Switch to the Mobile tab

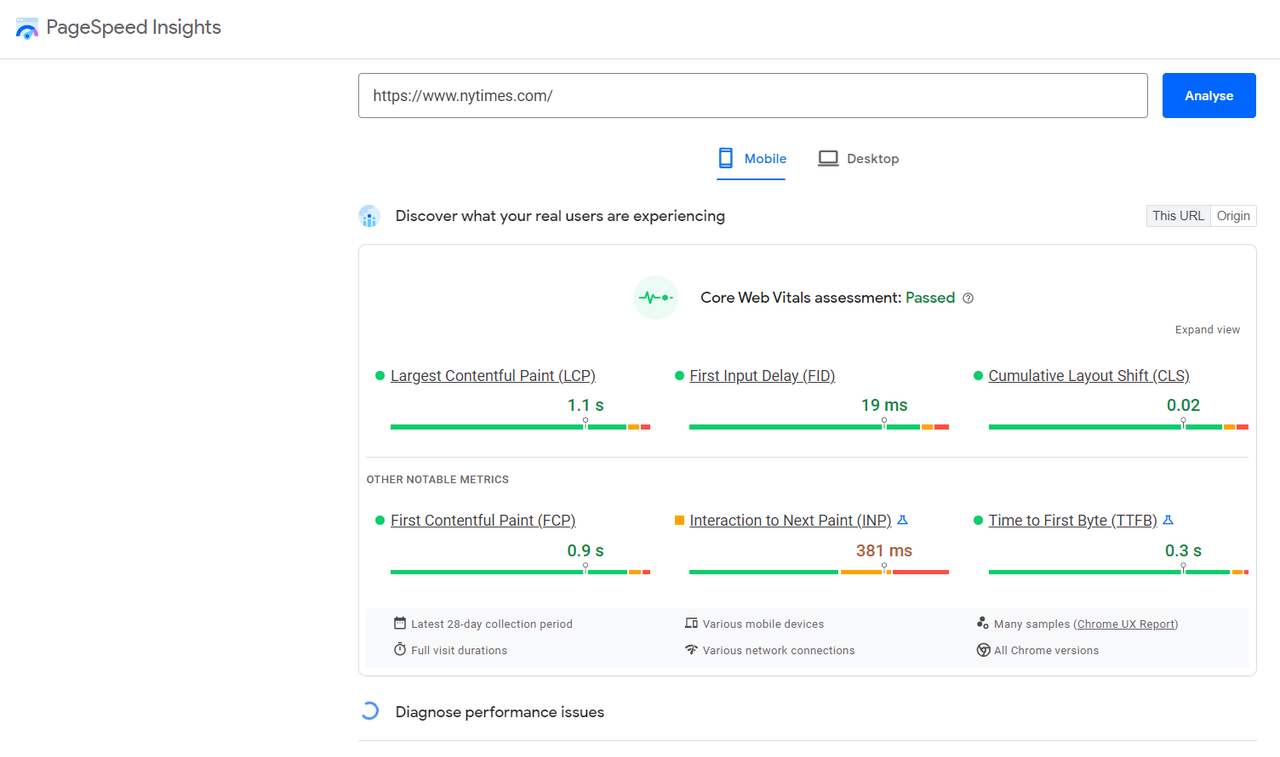coord(751,158)
